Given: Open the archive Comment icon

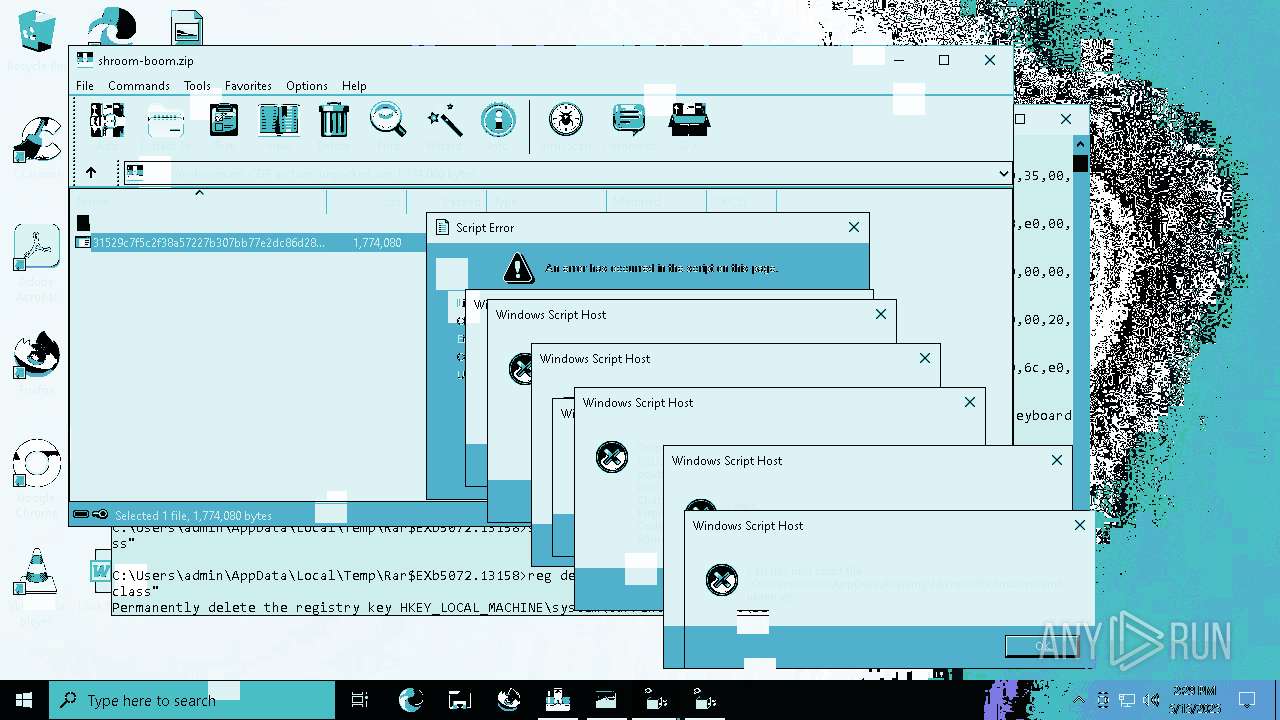Looking at the screenshot, I should coord(628,121).
